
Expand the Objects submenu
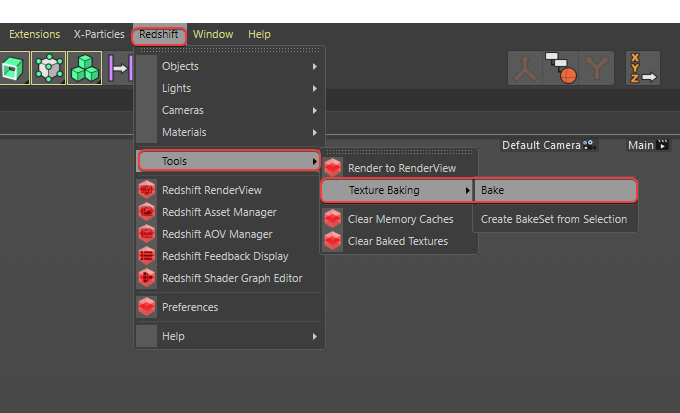[x=230, y=66]
